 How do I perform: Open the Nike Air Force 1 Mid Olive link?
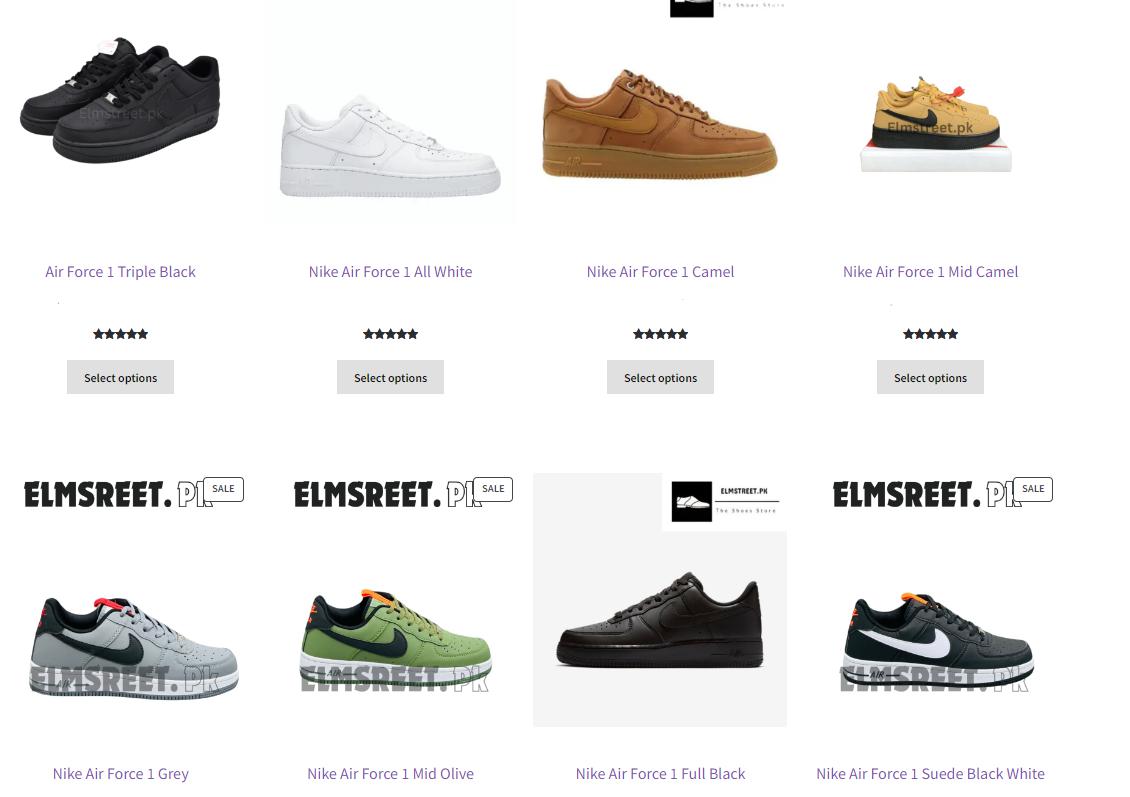pos(391,774)
